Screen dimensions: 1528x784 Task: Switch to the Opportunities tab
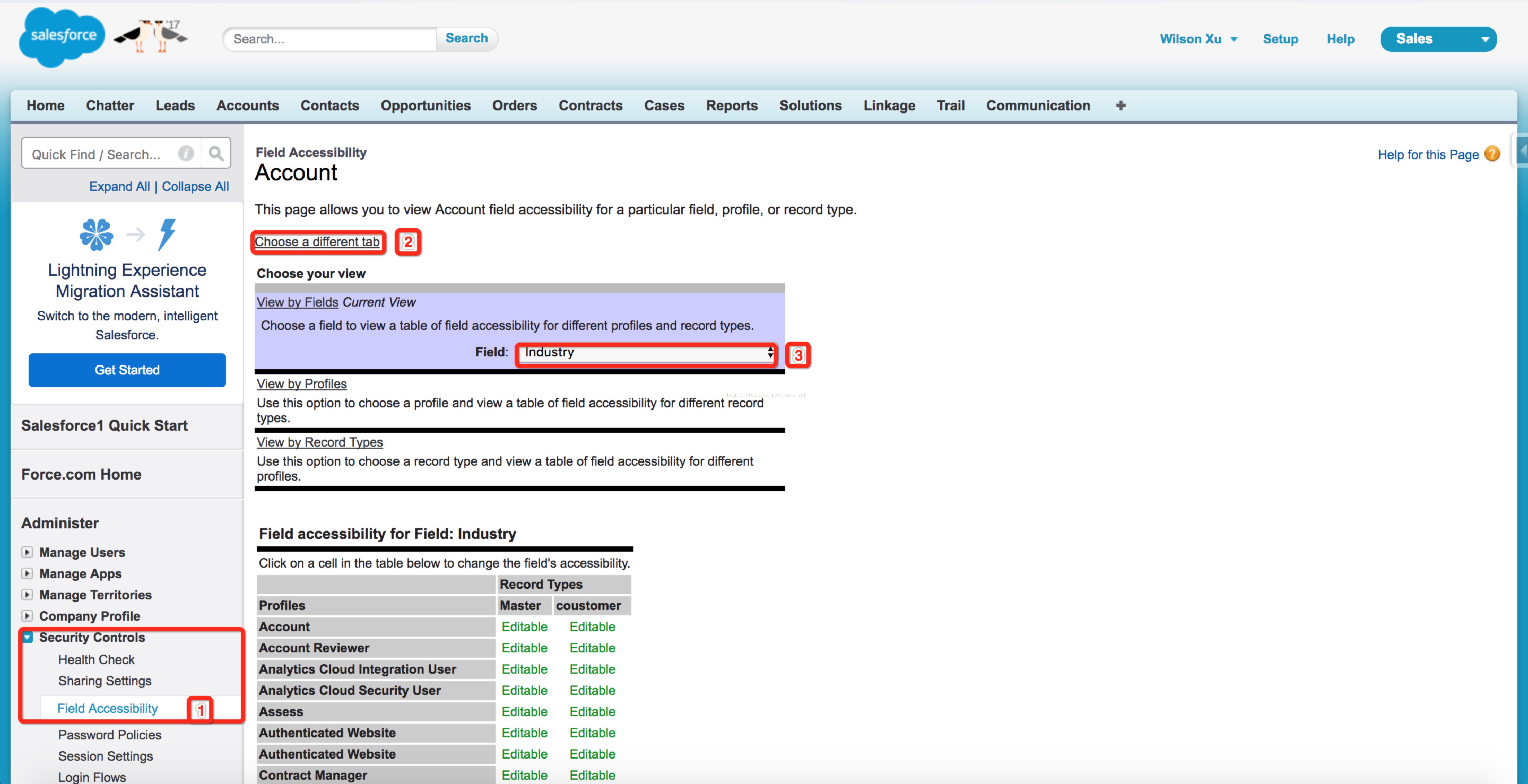[425, 106]
